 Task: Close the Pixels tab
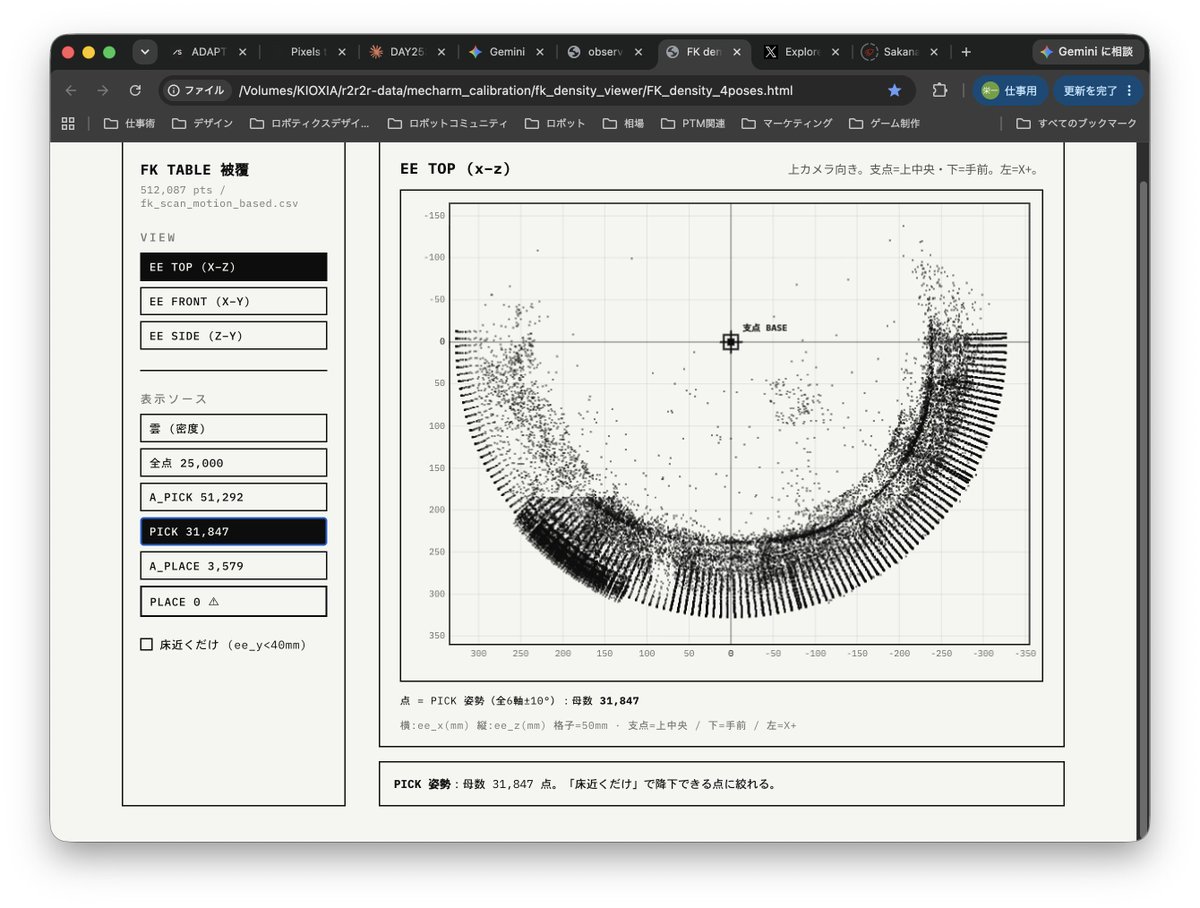tap(342, 52)
